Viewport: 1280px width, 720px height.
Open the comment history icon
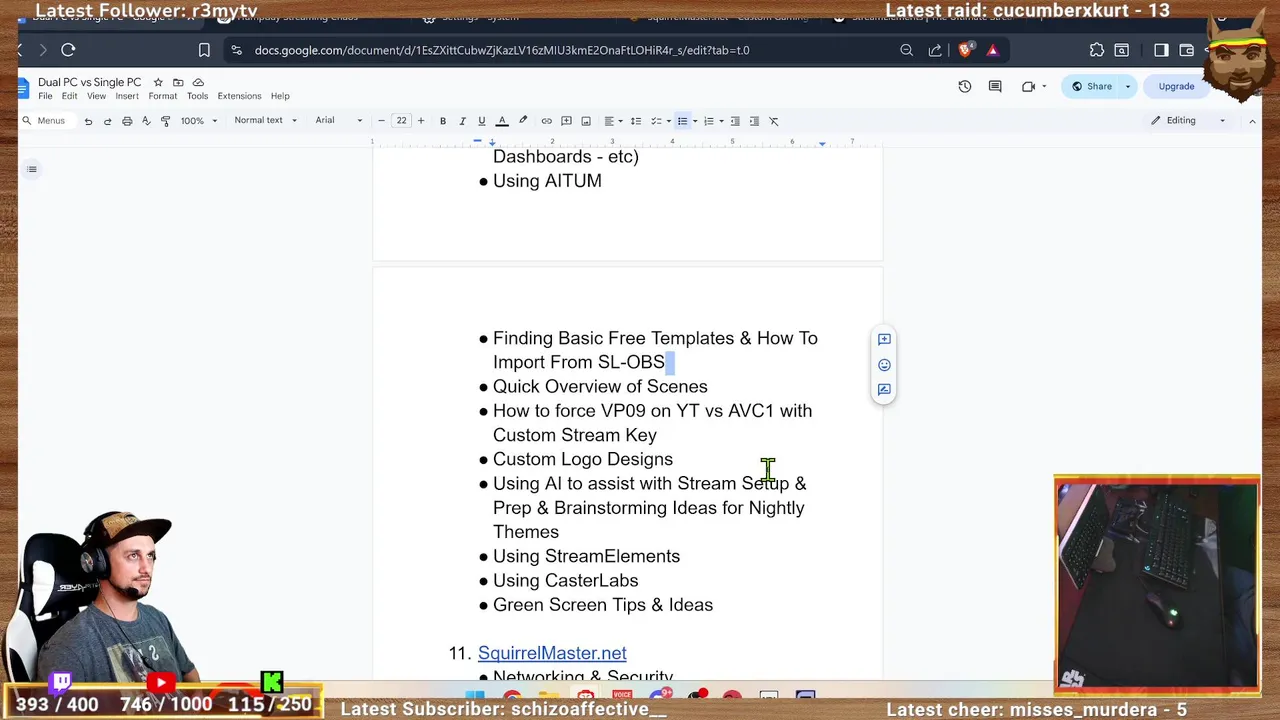[x=995, y=87]
